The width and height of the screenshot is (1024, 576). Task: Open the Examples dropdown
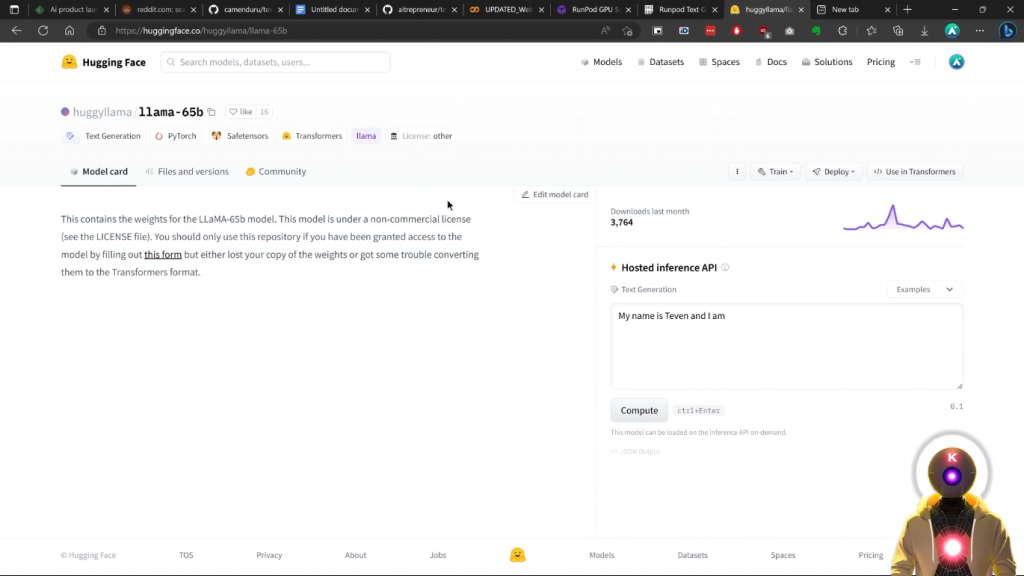coord(924,290)
